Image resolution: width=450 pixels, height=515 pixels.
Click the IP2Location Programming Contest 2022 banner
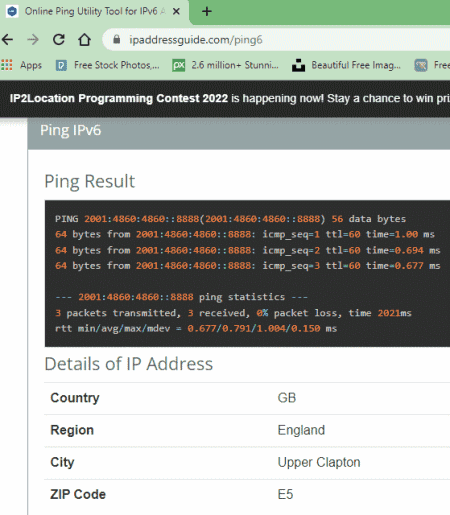[x=225, y=98]
